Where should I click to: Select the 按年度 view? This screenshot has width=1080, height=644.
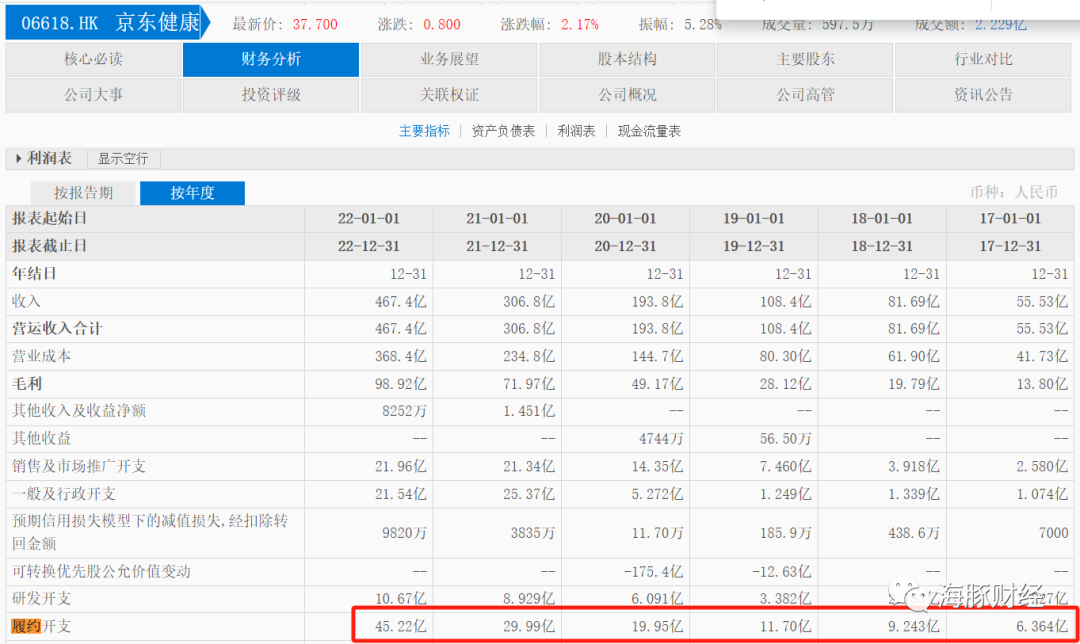point(192,193)
